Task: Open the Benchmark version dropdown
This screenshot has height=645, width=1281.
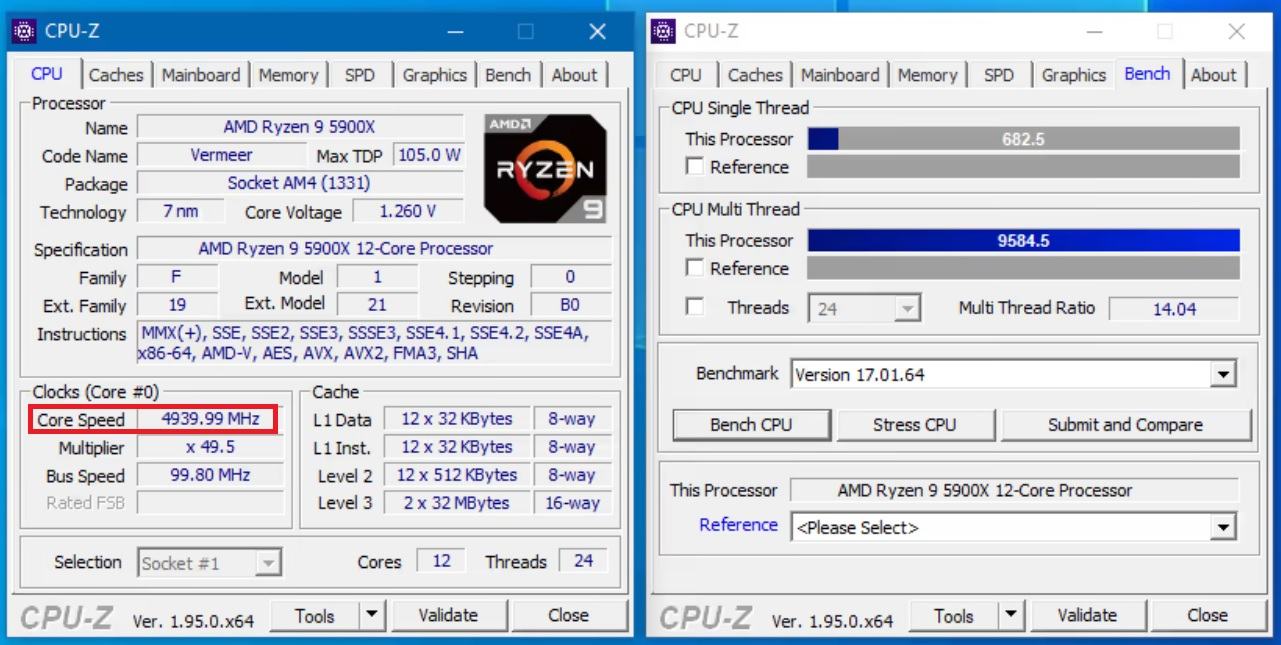Action: (x=1222, y=375)
